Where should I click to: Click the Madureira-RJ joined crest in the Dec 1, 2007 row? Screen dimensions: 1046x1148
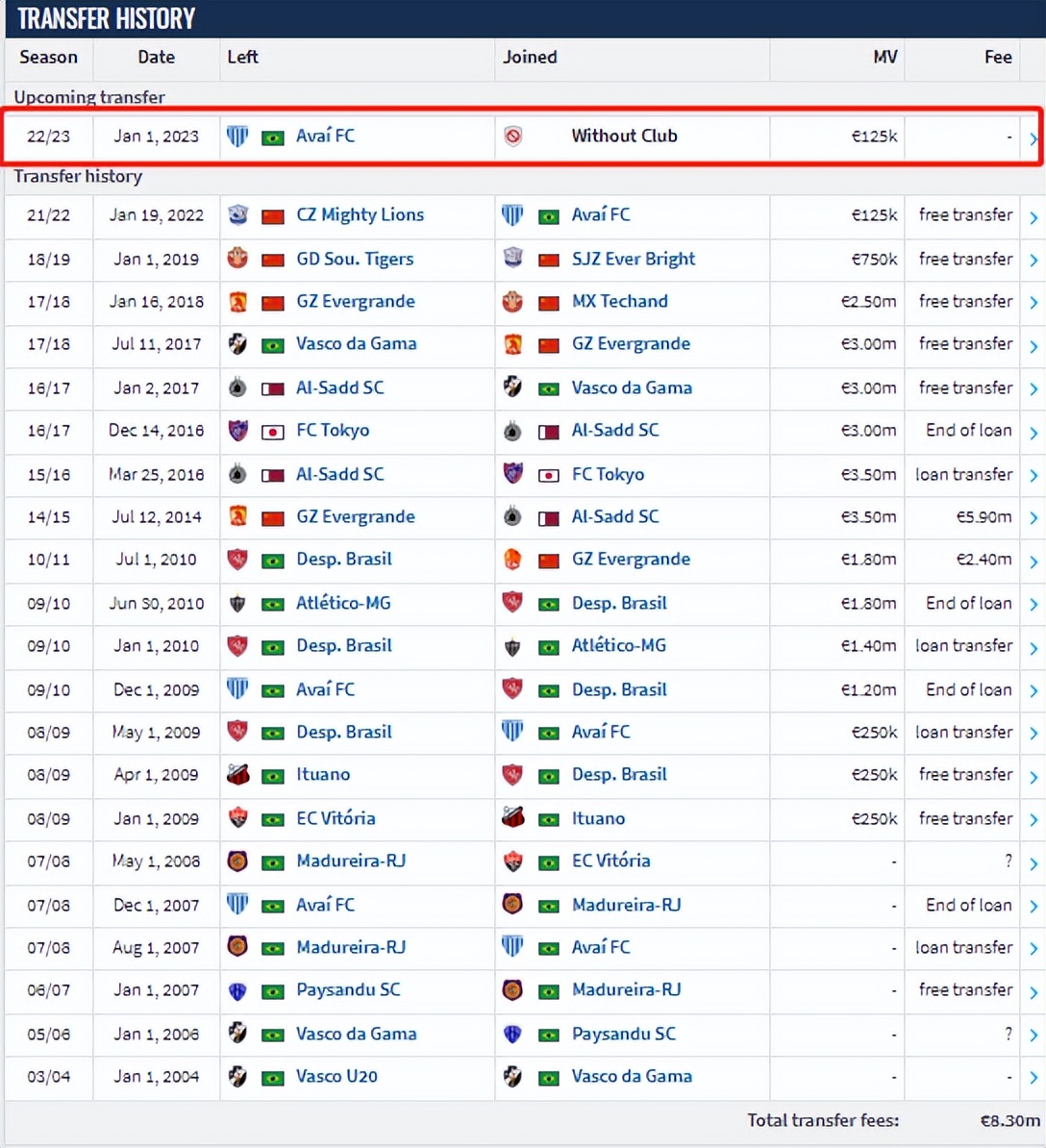click(x=513, y=904)
